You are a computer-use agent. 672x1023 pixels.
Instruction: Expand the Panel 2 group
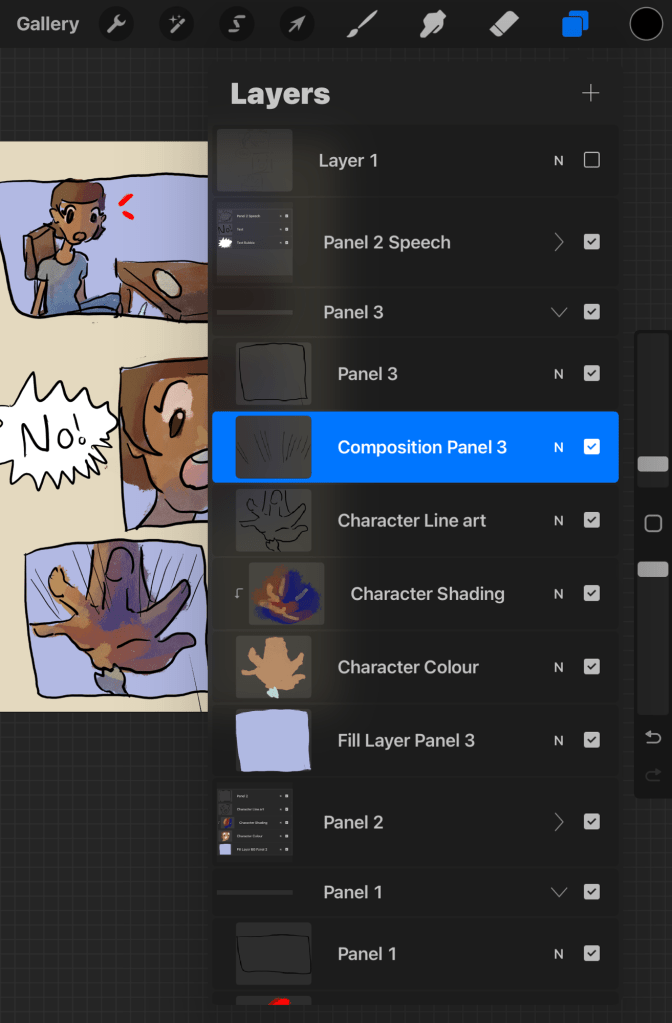coord(559,822)
